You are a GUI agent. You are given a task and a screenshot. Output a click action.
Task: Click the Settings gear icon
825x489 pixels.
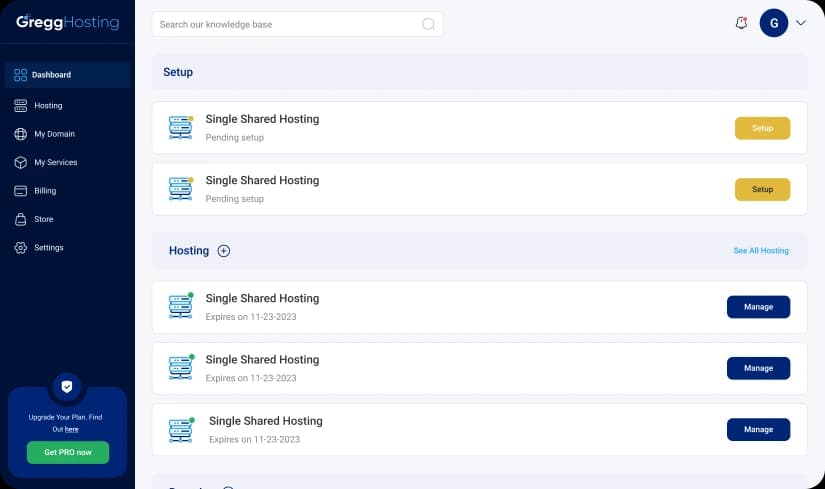pos(21,247)
